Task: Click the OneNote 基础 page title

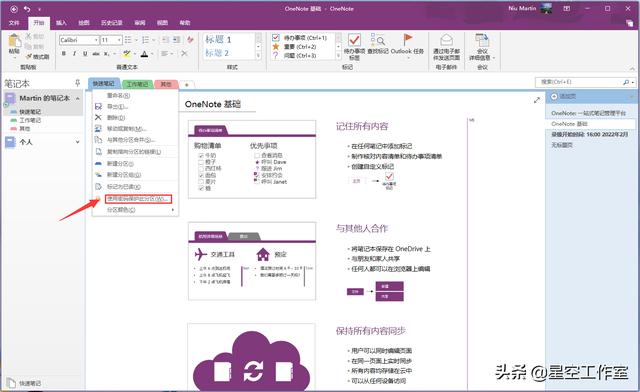Action: 213,104
